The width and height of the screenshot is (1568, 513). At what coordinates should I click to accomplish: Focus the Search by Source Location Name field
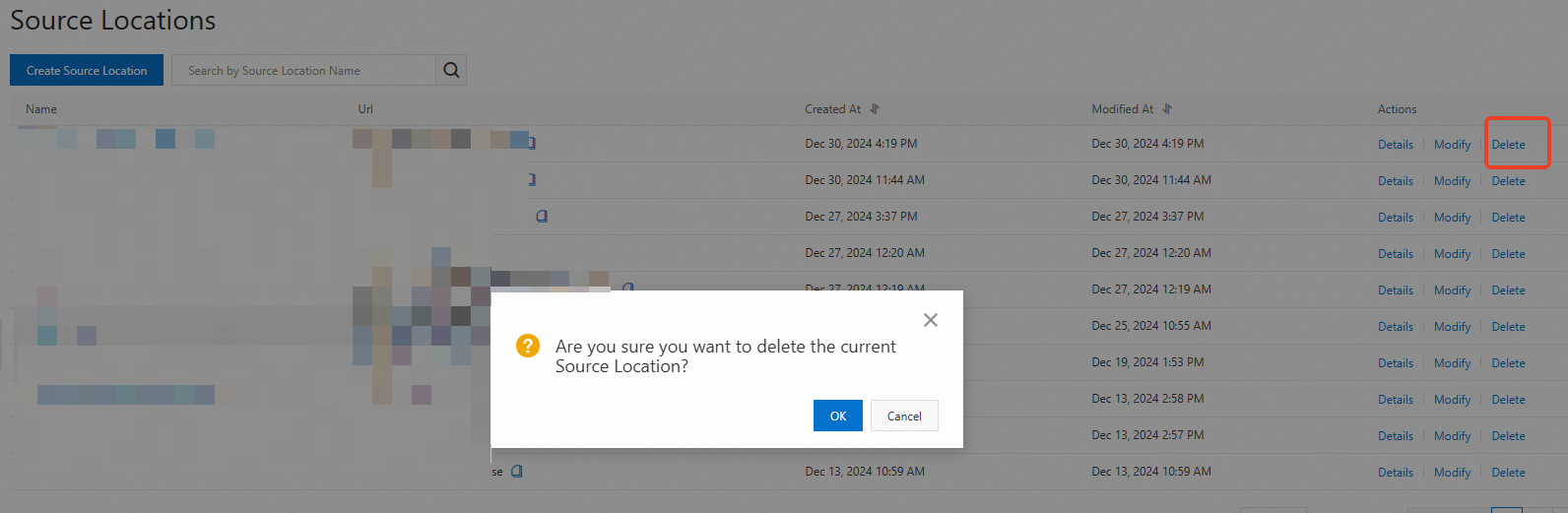[x=304, y=70]
